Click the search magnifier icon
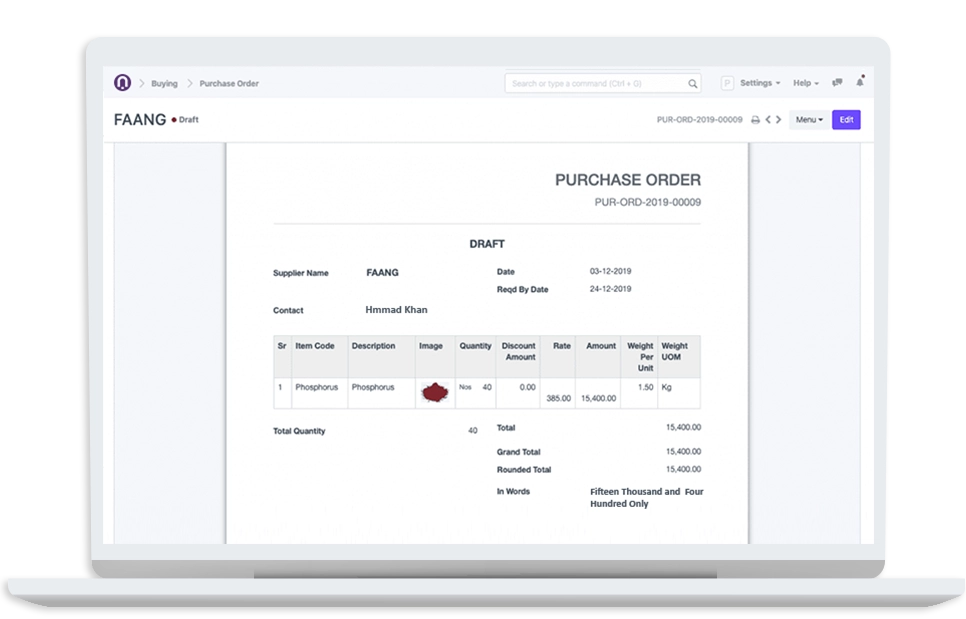Viewport: 966px width, 619px height. point(692,84)
